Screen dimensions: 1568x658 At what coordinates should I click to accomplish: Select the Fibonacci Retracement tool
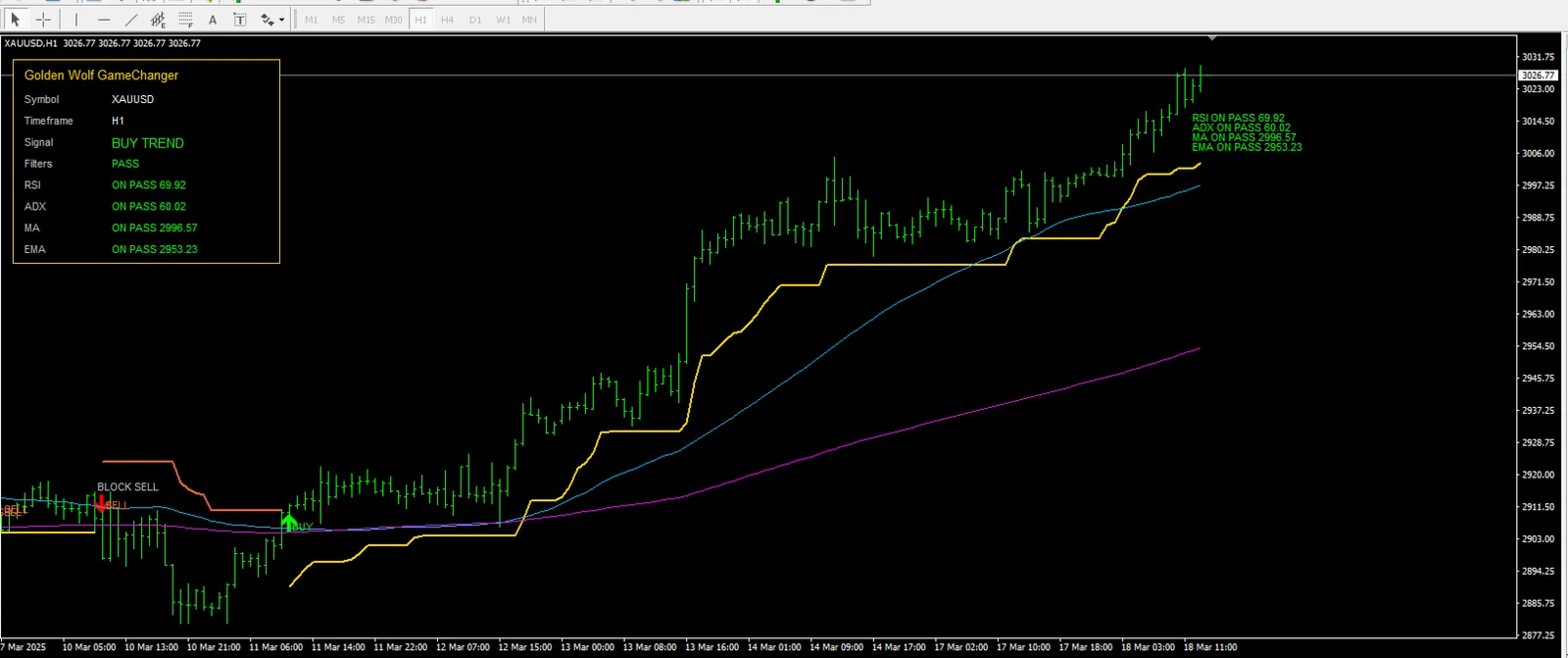[x=186, y=20]
